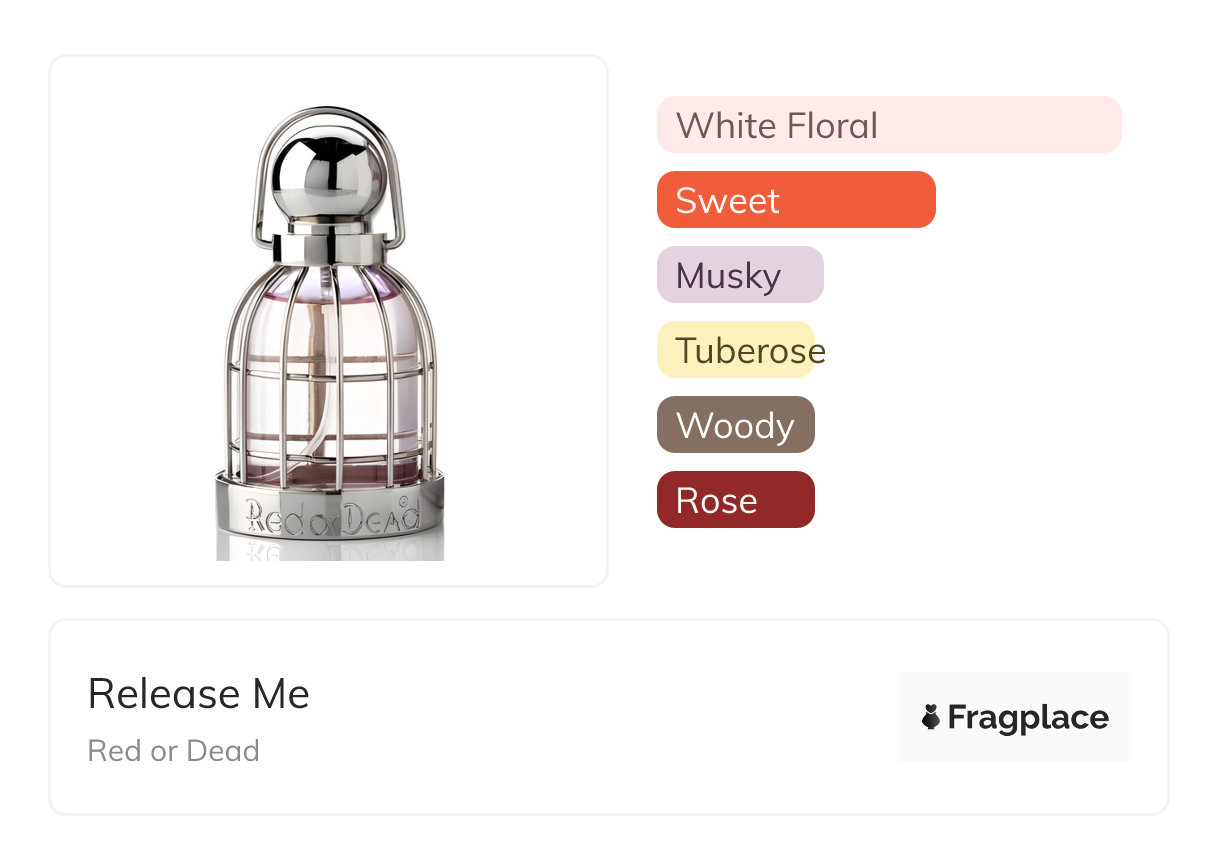Select the brown Woody accord bar
The image size is (1218, 864).
click(x=735, y=425)
